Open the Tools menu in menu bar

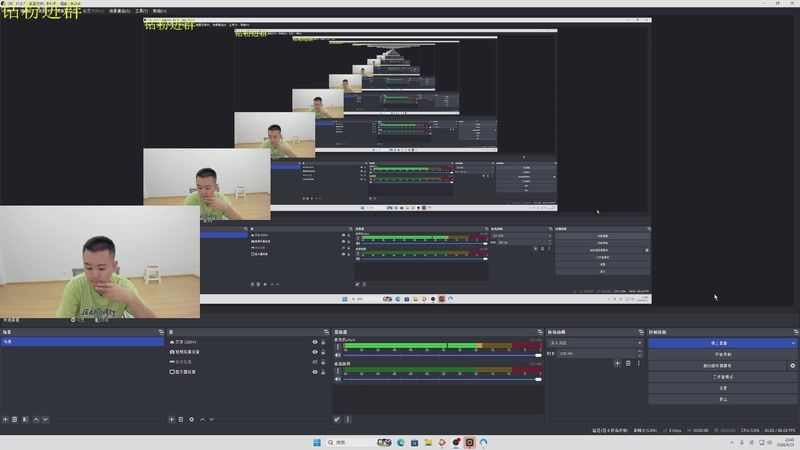click(x=141, y=11)
